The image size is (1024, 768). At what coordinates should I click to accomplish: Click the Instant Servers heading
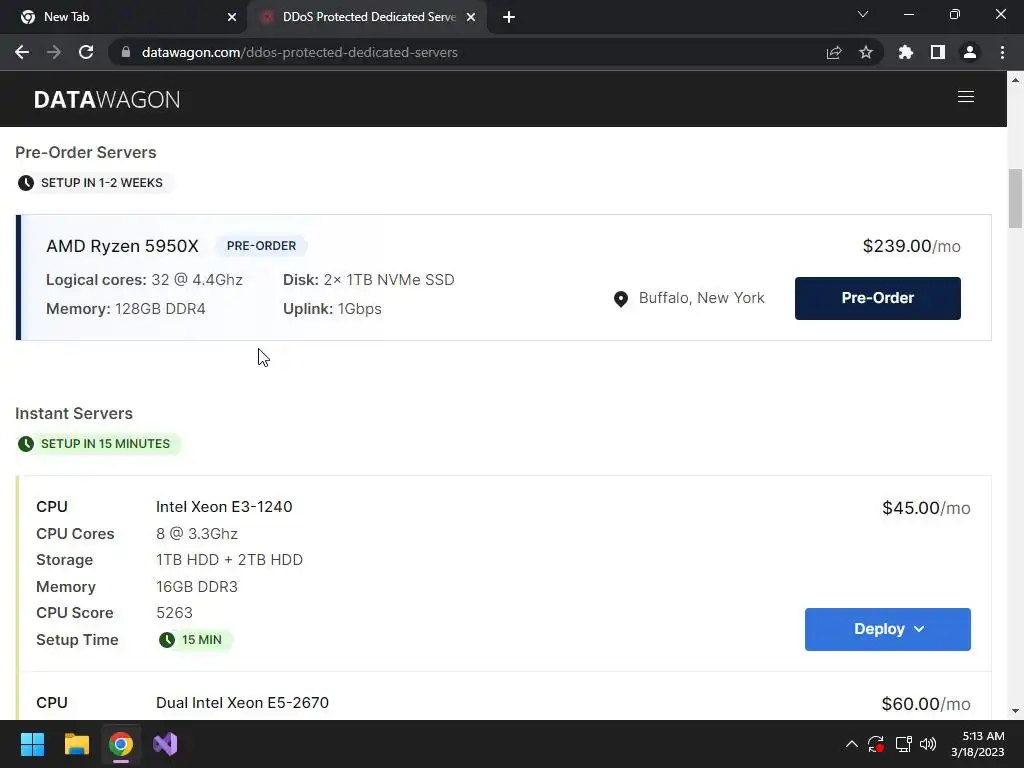pos(74,413)
